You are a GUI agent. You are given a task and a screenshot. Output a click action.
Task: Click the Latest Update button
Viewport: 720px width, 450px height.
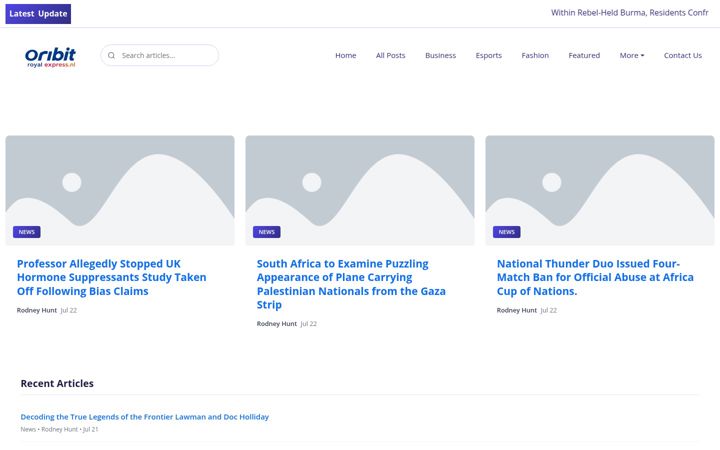[38, 14]
